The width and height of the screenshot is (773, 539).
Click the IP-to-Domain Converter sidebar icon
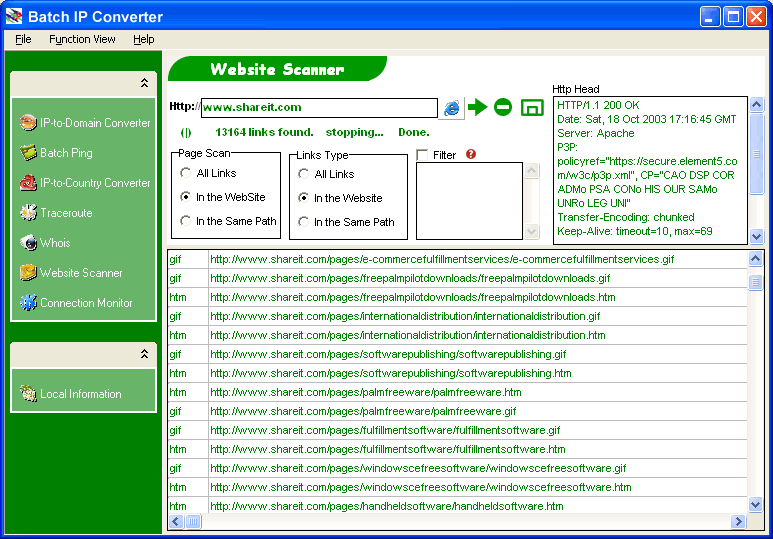(28, 122)
